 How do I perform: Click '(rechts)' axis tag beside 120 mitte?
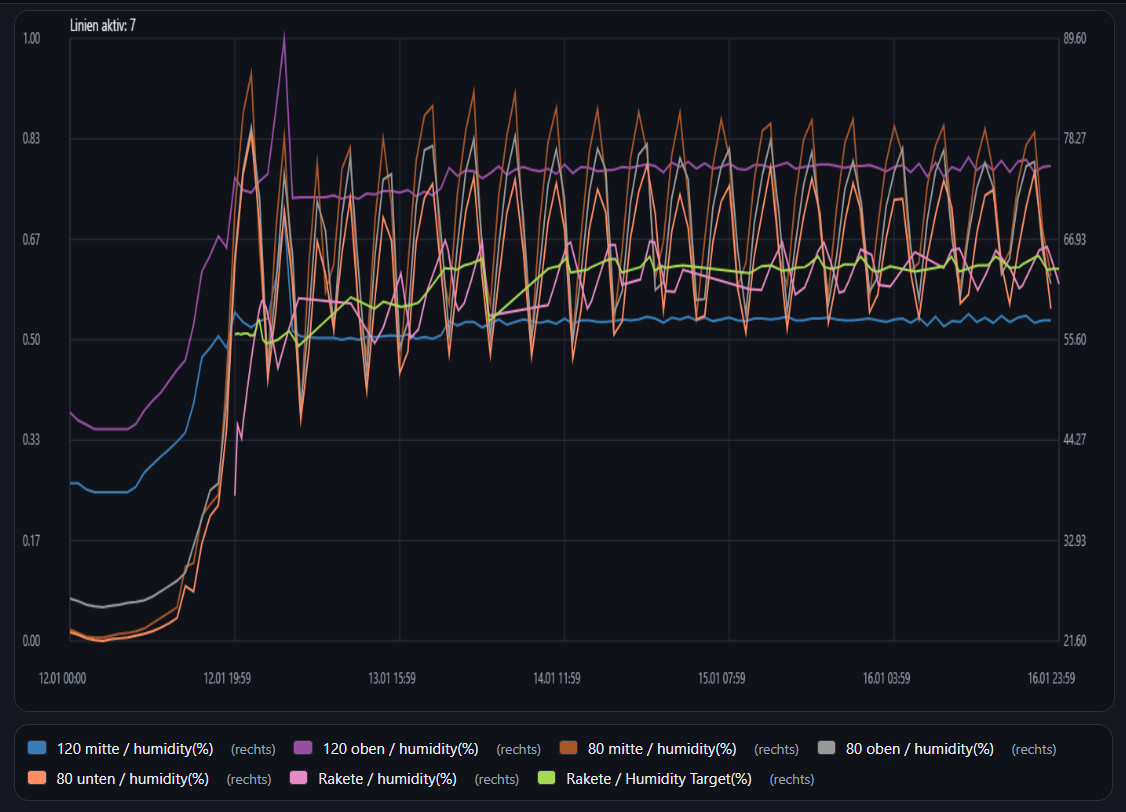click(x=252, y=749)
